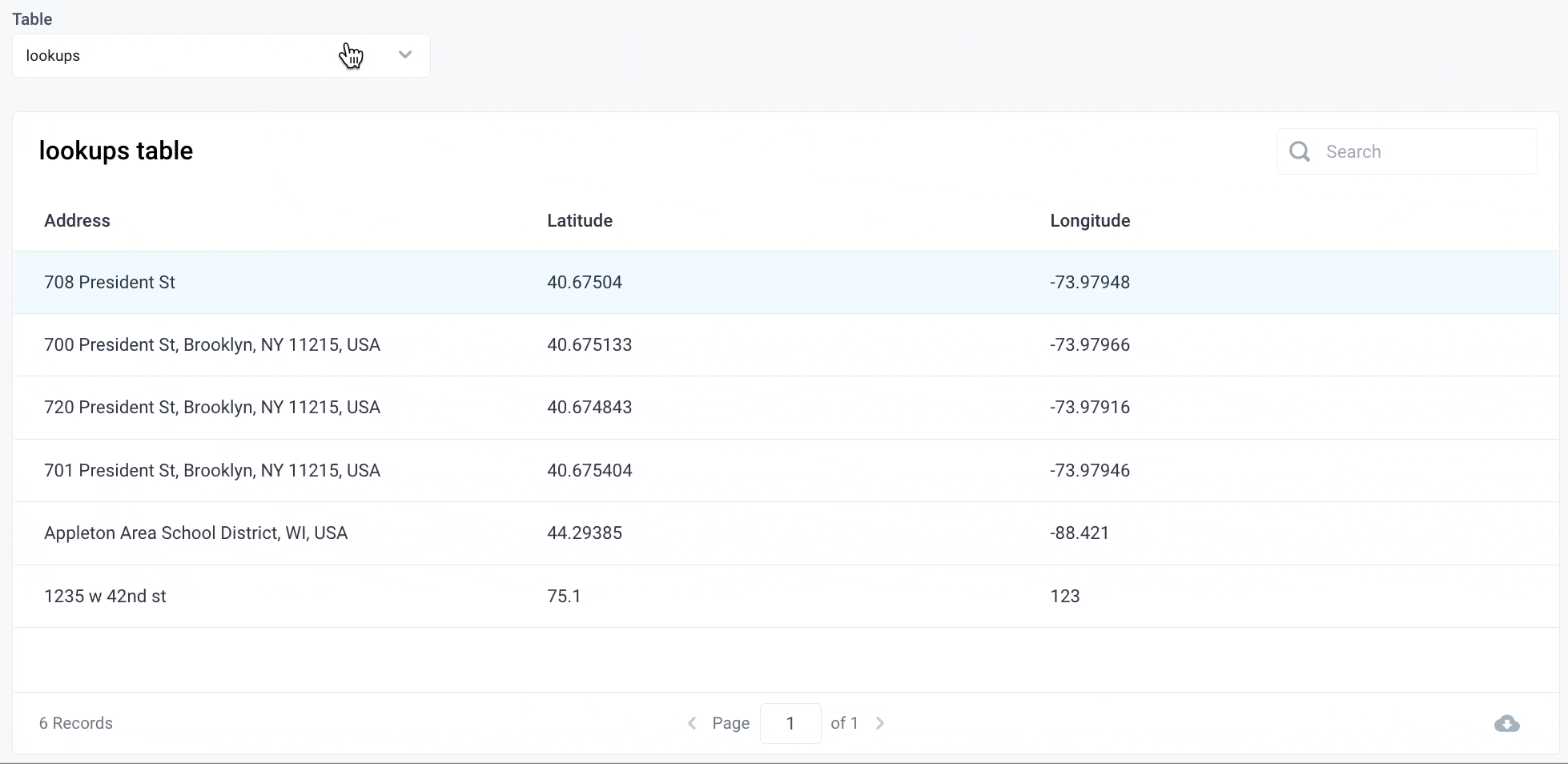This screenshot has height=764, width=1568.
Task: Open the lookups table selector
Action: [184, 56]
